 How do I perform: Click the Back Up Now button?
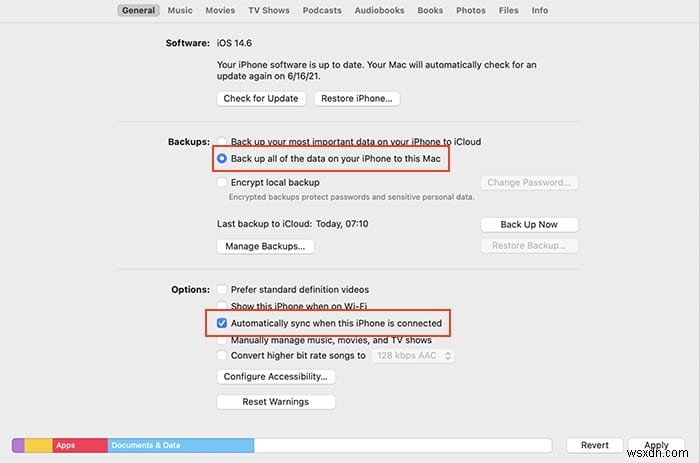[x=529, y=225]
